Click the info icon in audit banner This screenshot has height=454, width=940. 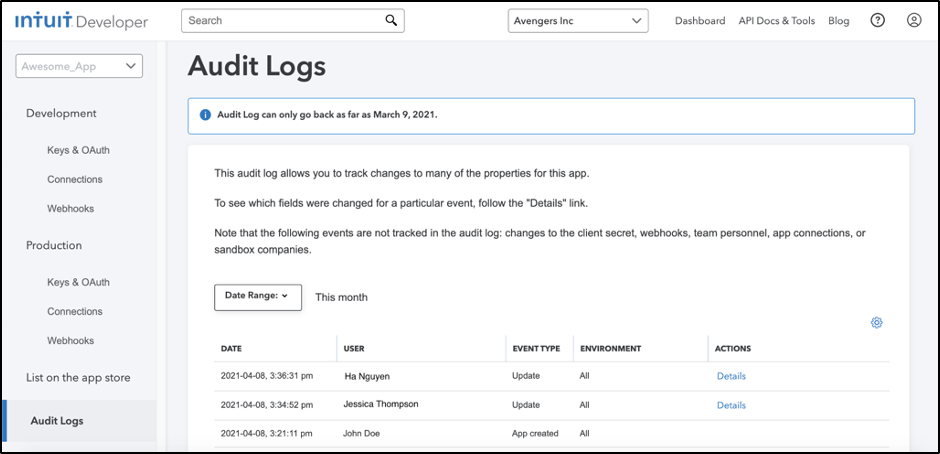tap(205, 115)
